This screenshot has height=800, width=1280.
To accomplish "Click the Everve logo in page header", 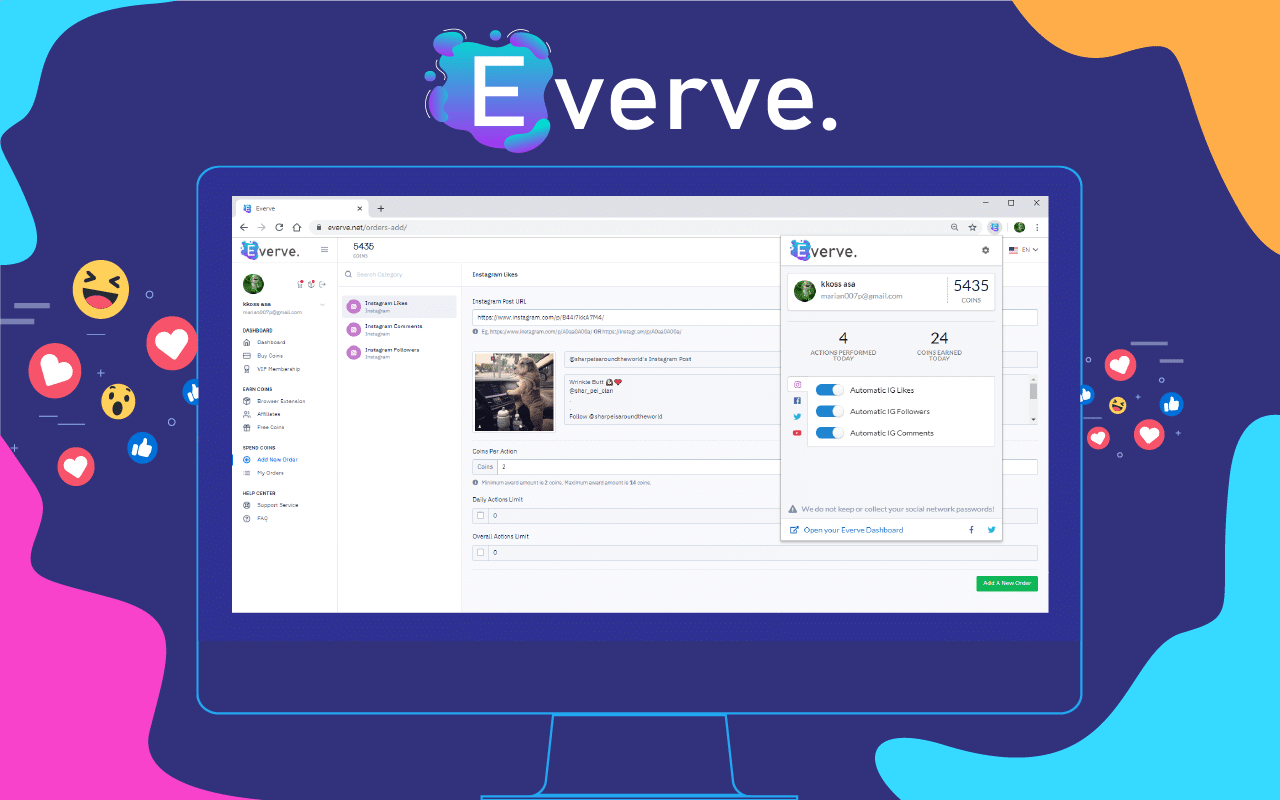I will [x=270, y=250].
